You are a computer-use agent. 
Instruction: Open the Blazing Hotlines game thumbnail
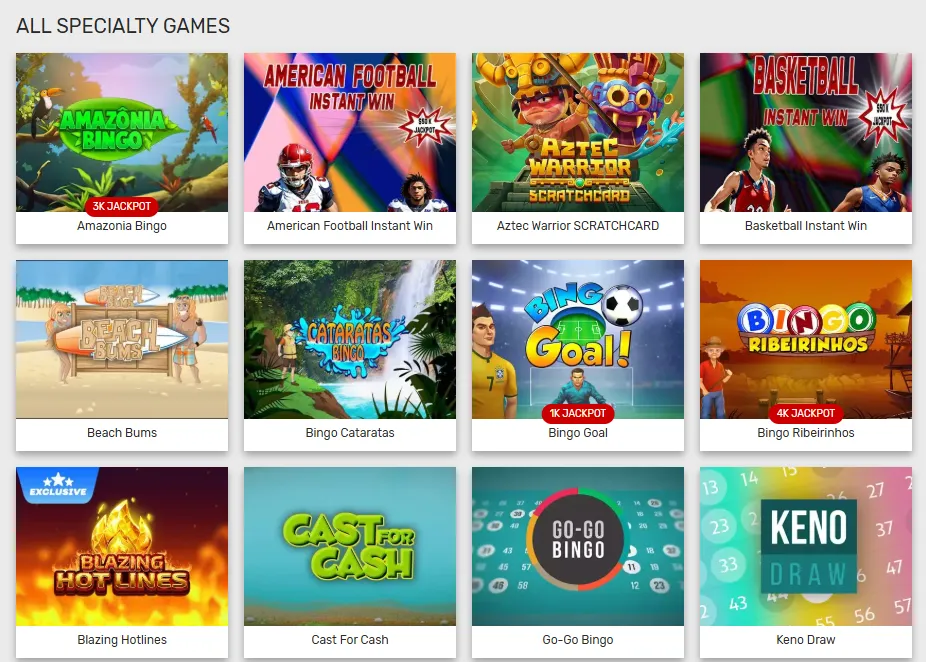(122, 546)
